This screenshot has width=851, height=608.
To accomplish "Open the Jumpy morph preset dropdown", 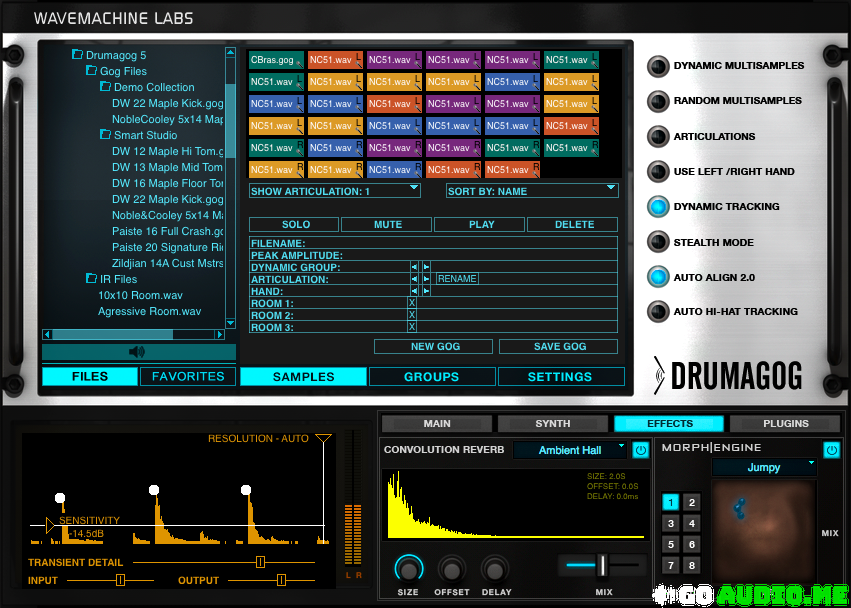I will [x=764, y=467].
